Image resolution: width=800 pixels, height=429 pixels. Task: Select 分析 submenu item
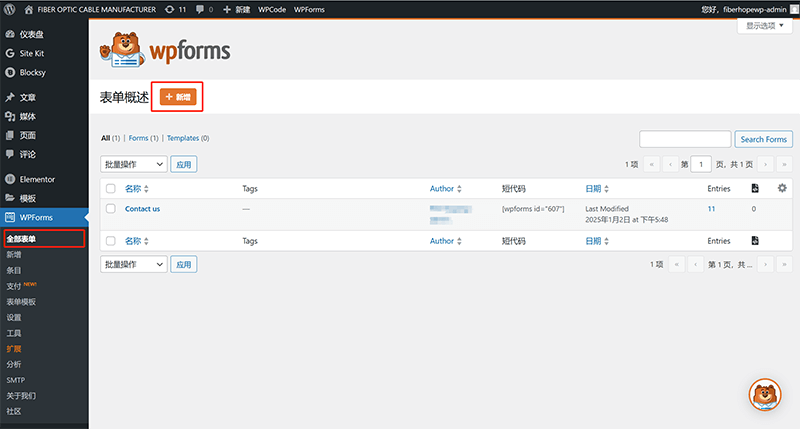[14, 364]
